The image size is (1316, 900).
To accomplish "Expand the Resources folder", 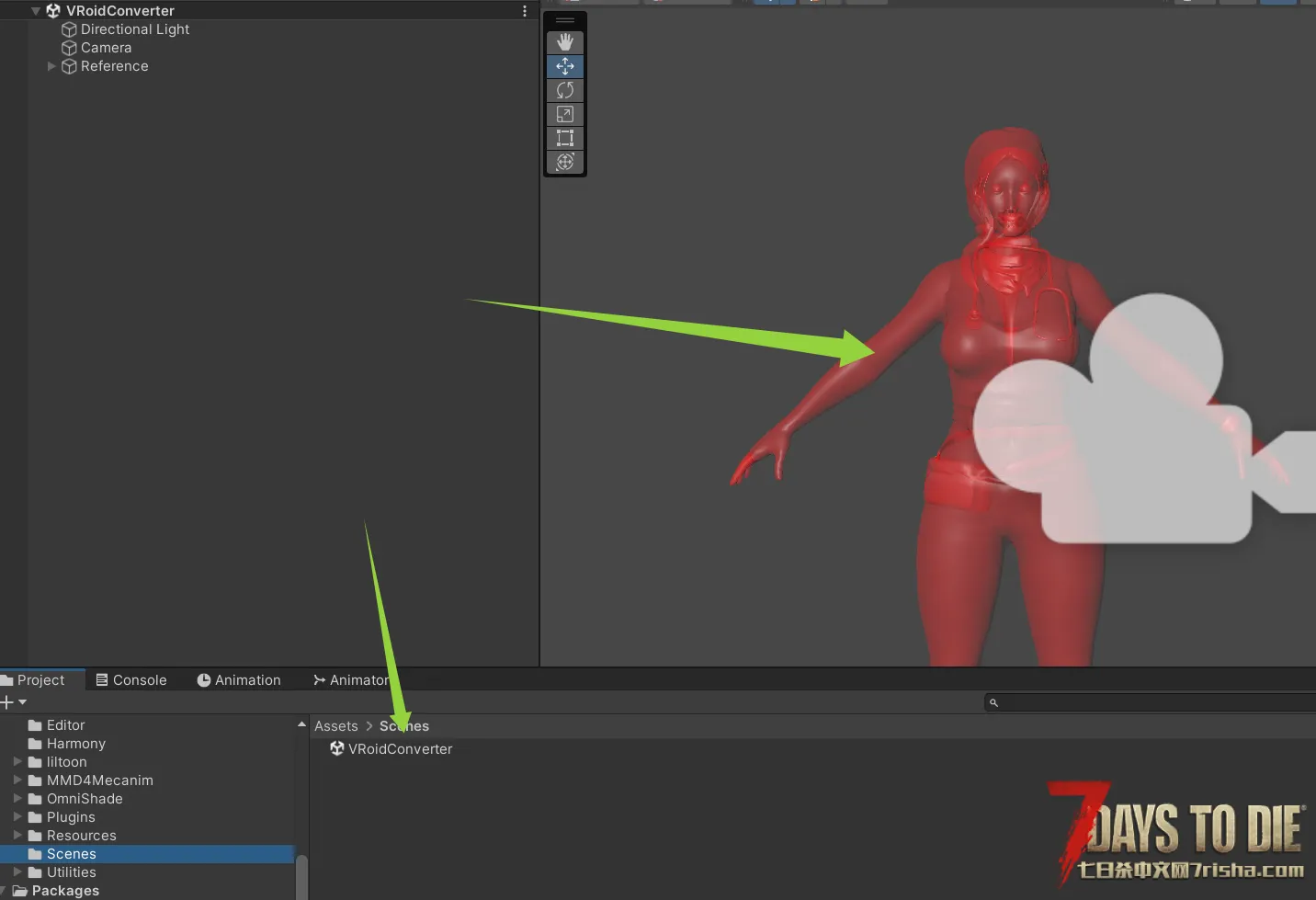I will click(17, 836).
